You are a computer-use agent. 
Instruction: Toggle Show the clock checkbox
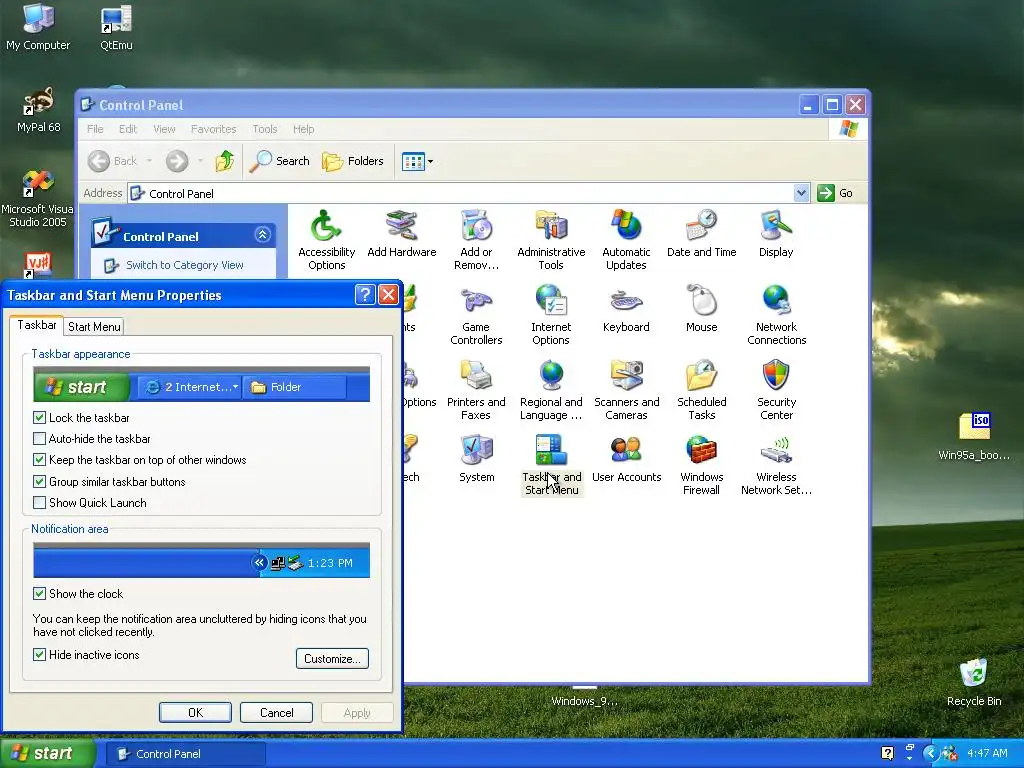point(39,593)
